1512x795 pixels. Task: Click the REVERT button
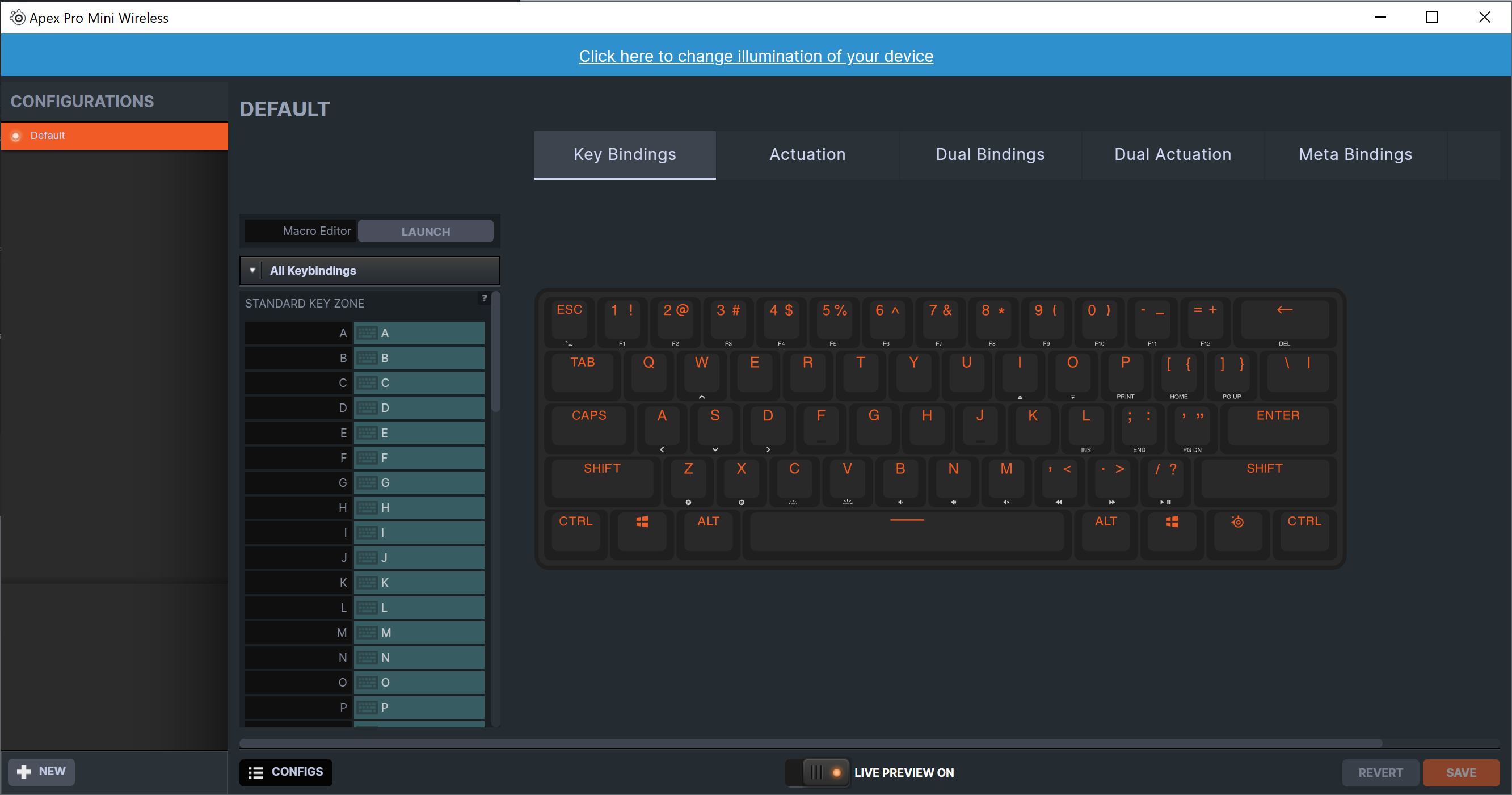click(1380, 773)
